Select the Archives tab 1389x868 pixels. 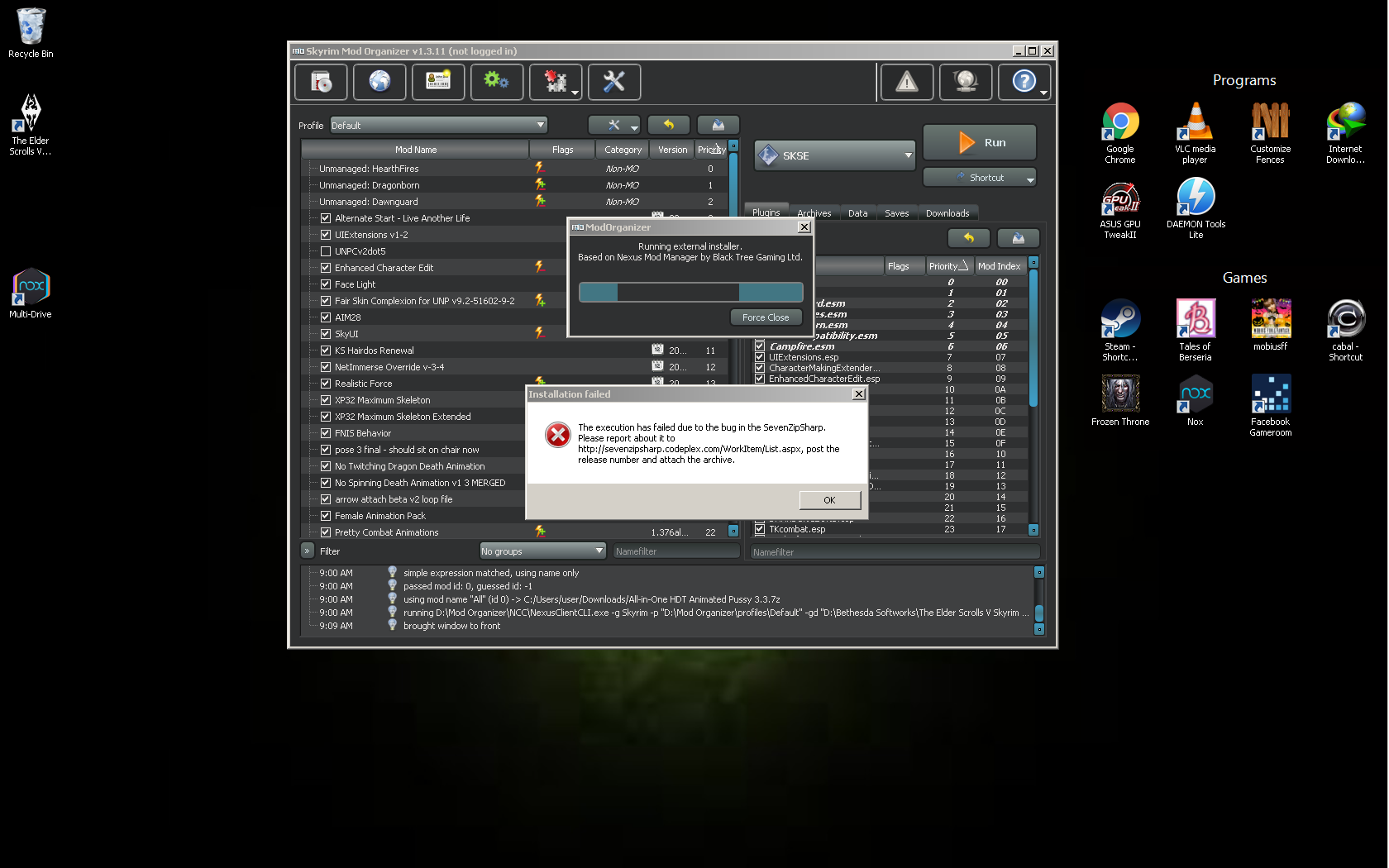(814, 212)
